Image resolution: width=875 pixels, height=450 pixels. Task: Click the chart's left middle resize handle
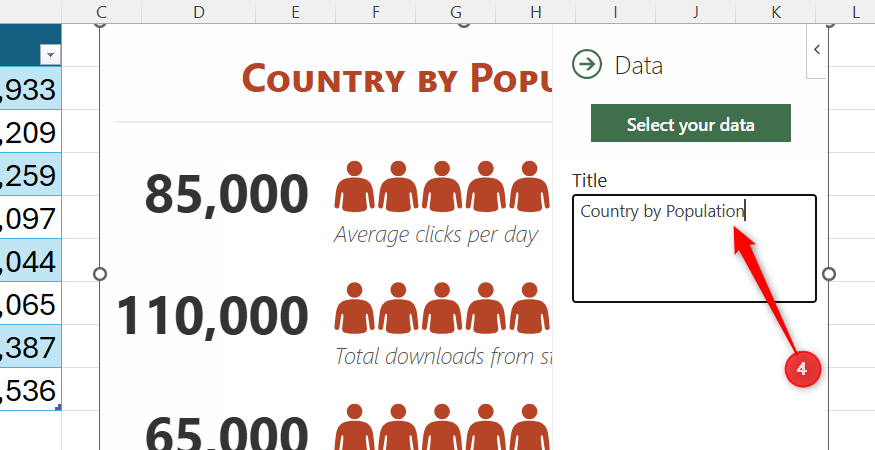point(100,274)
